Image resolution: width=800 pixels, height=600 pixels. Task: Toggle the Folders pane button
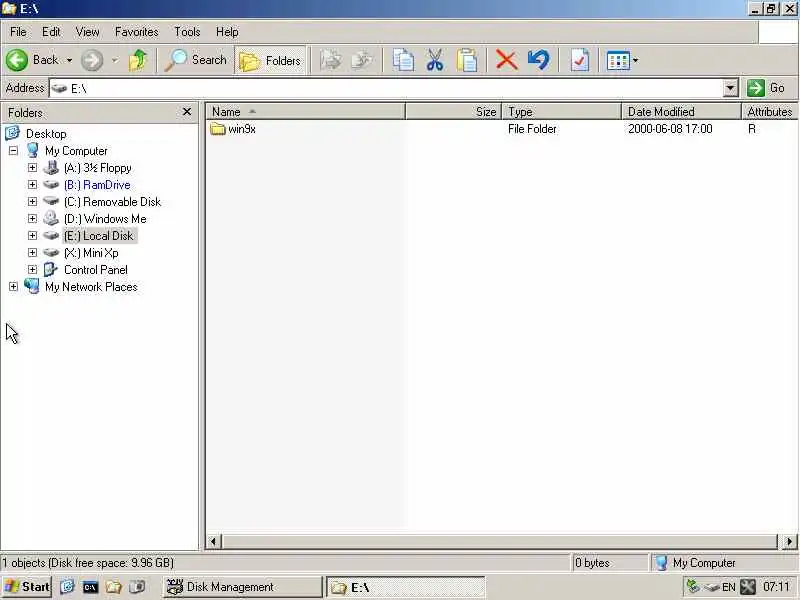(x=270, y=61)
